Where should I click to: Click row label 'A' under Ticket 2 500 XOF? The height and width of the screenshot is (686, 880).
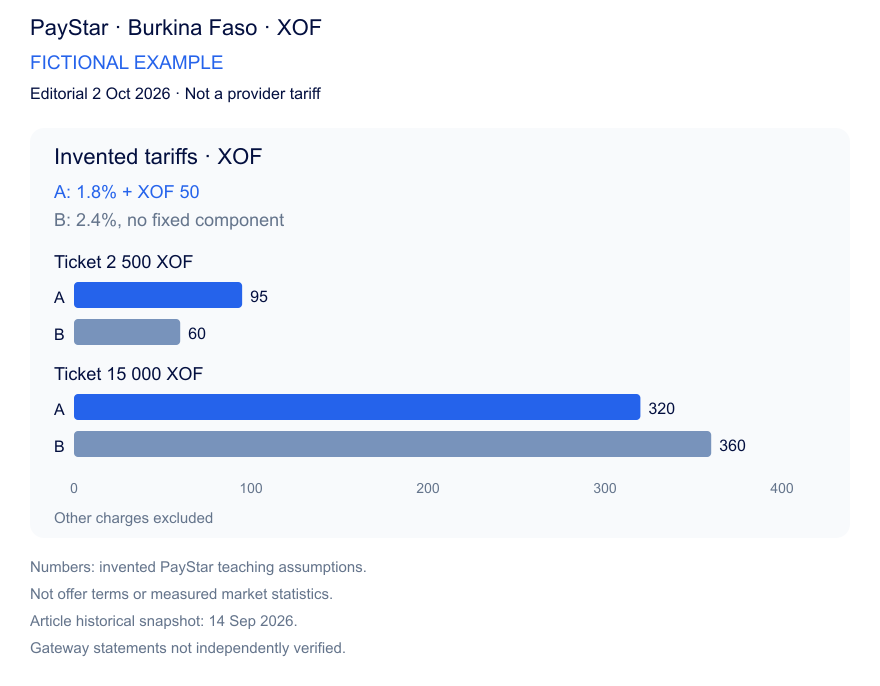[x=59, y=298]
